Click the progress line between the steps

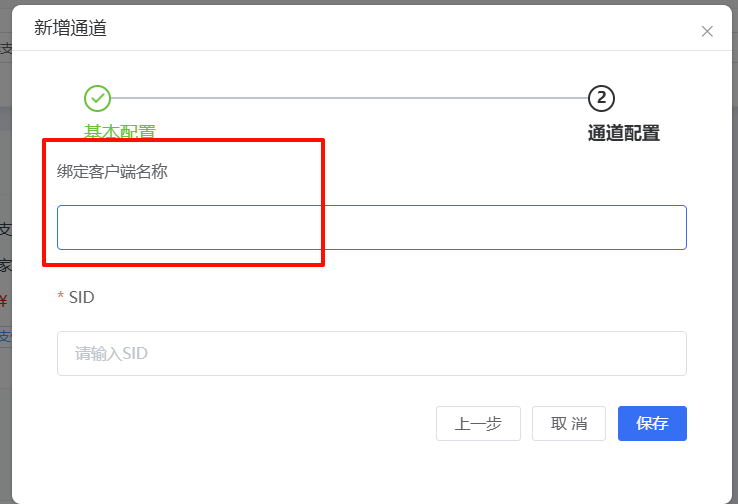[349, 98]
